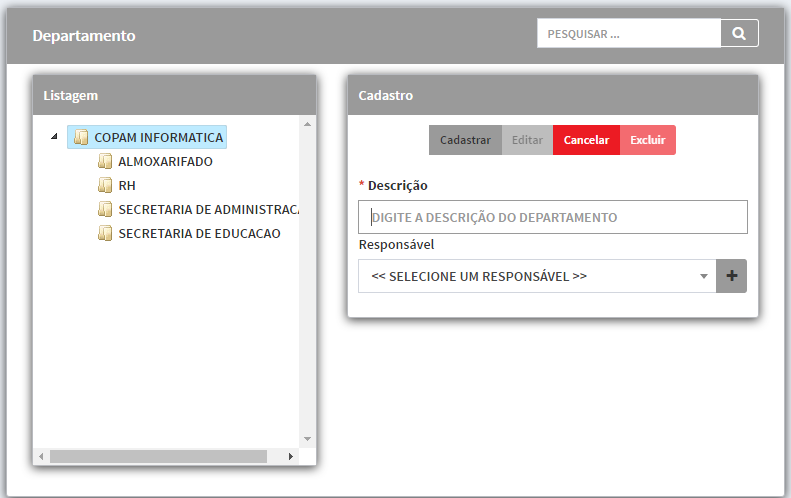
Task: Click the folder icon next to RH
Action: coord(105,185)
